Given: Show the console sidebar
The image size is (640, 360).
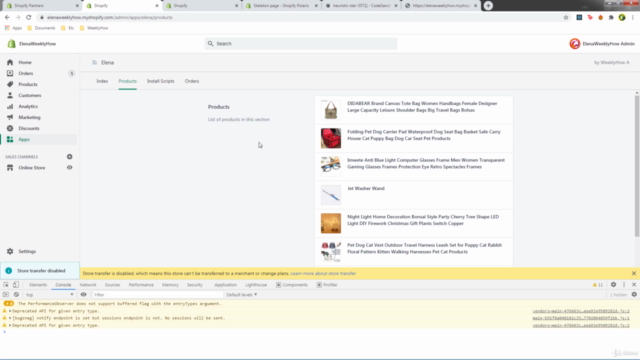Looking at the screenshot, I should click(6, 295).
